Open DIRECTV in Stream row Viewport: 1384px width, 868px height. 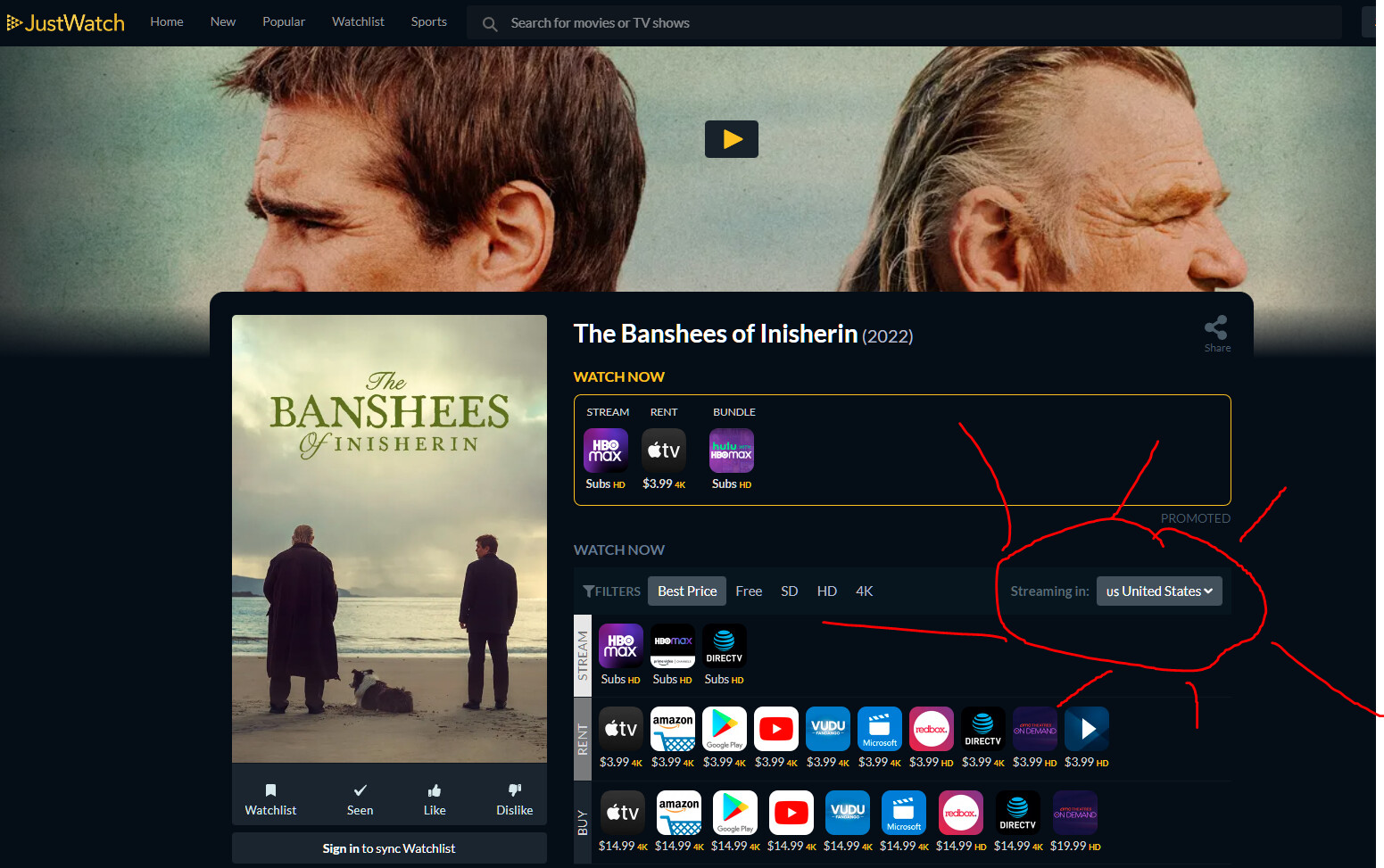[x=725, y=646]
